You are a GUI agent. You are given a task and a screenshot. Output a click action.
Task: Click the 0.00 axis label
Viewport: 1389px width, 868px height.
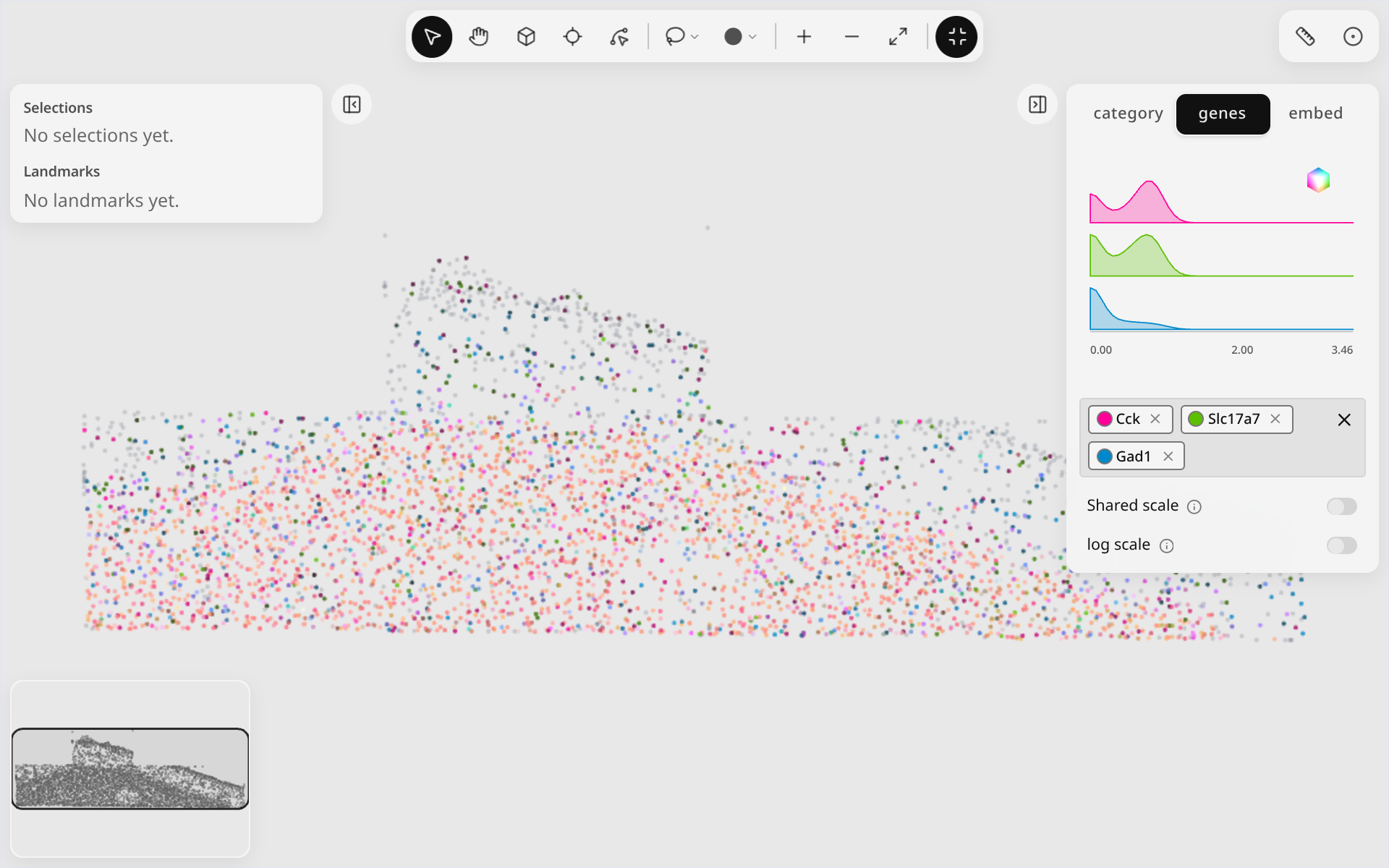[x=1101, y=350]
